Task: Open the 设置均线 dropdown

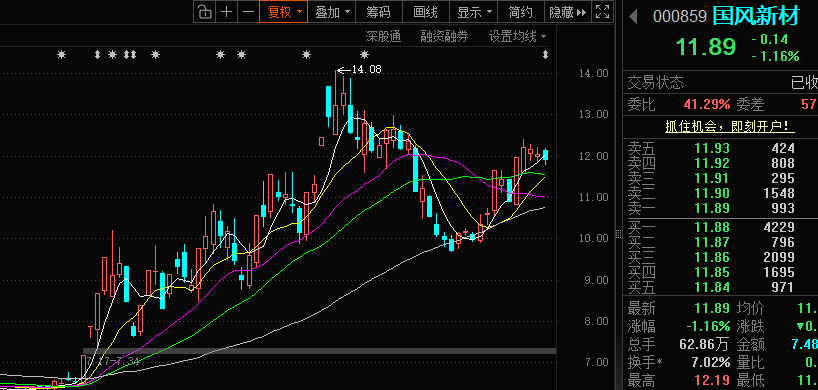Action: (x=517, y=36)
